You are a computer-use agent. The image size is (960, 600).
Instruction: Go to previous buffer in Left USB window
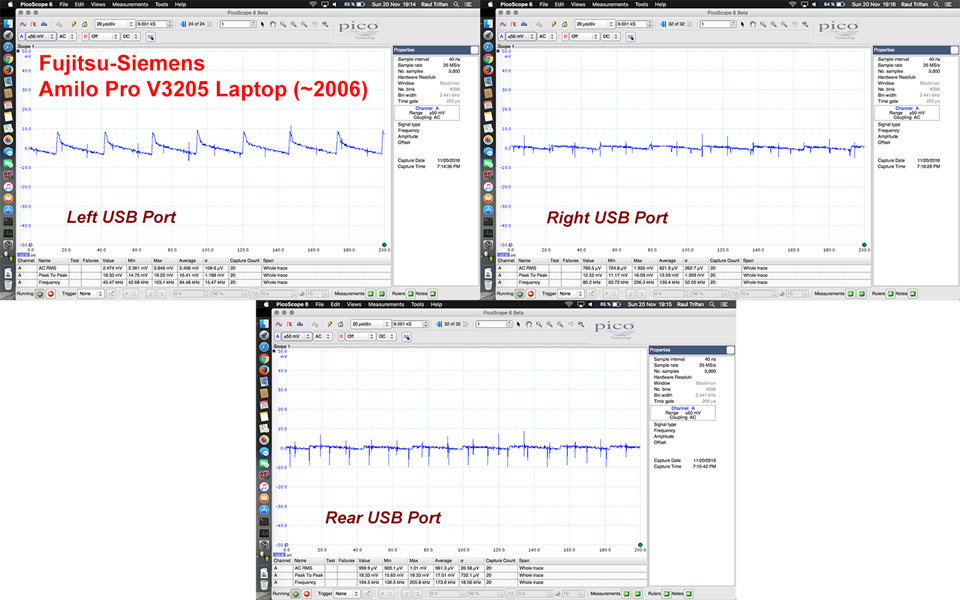click(183, 24)
